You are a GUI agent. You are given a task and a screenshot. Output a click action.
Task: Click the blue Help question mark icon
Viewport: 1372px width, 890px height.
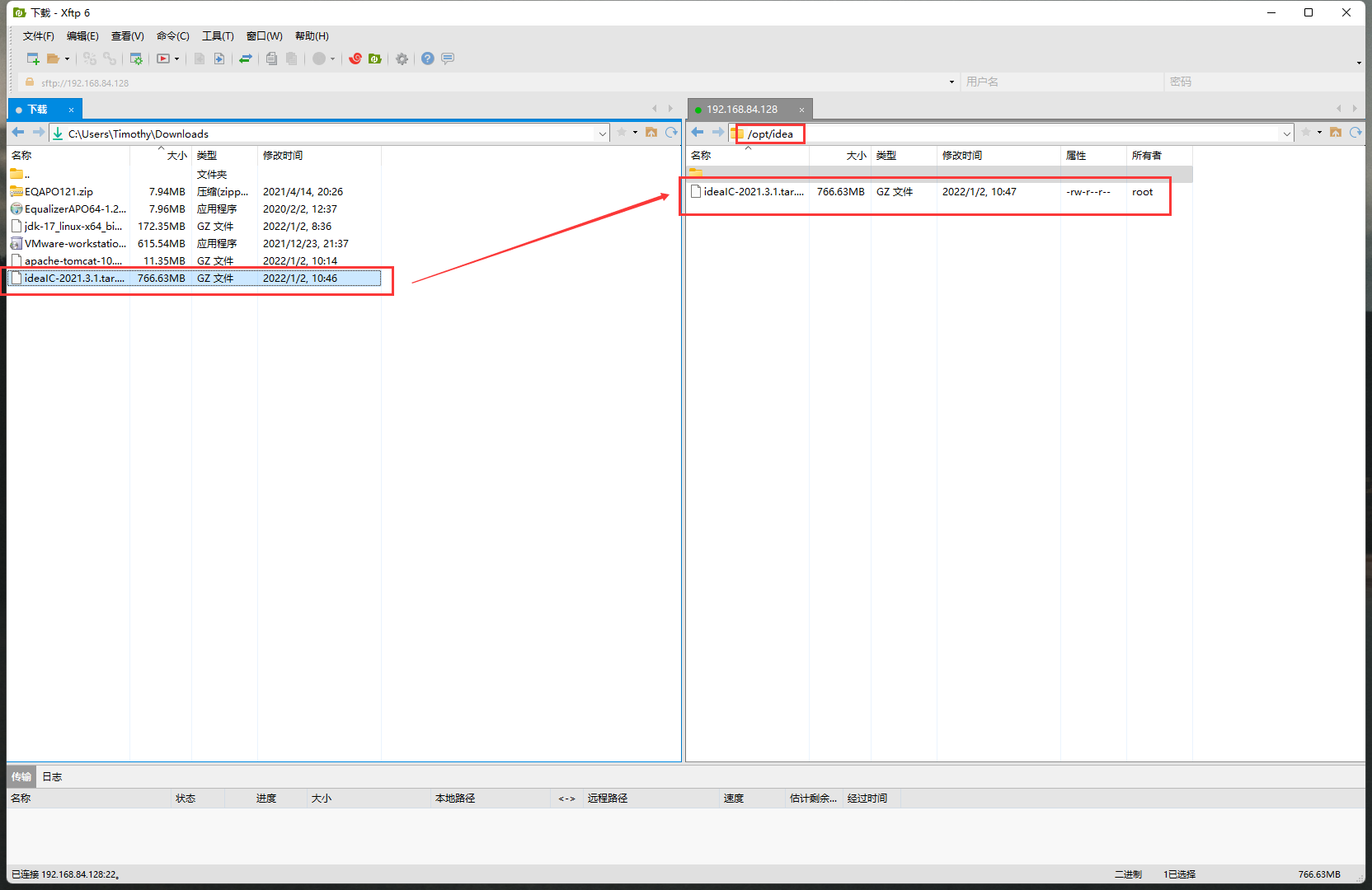(x=427, y=59)
